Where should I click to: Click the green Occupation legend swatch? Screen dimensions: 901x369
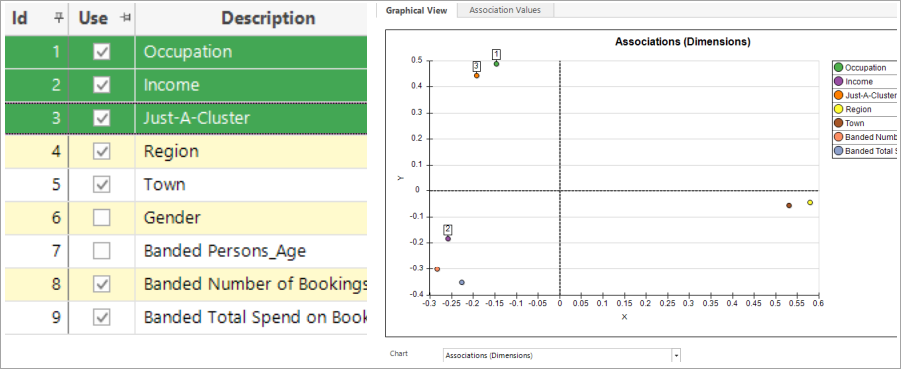pyautogui.click(x=839, y=68)
